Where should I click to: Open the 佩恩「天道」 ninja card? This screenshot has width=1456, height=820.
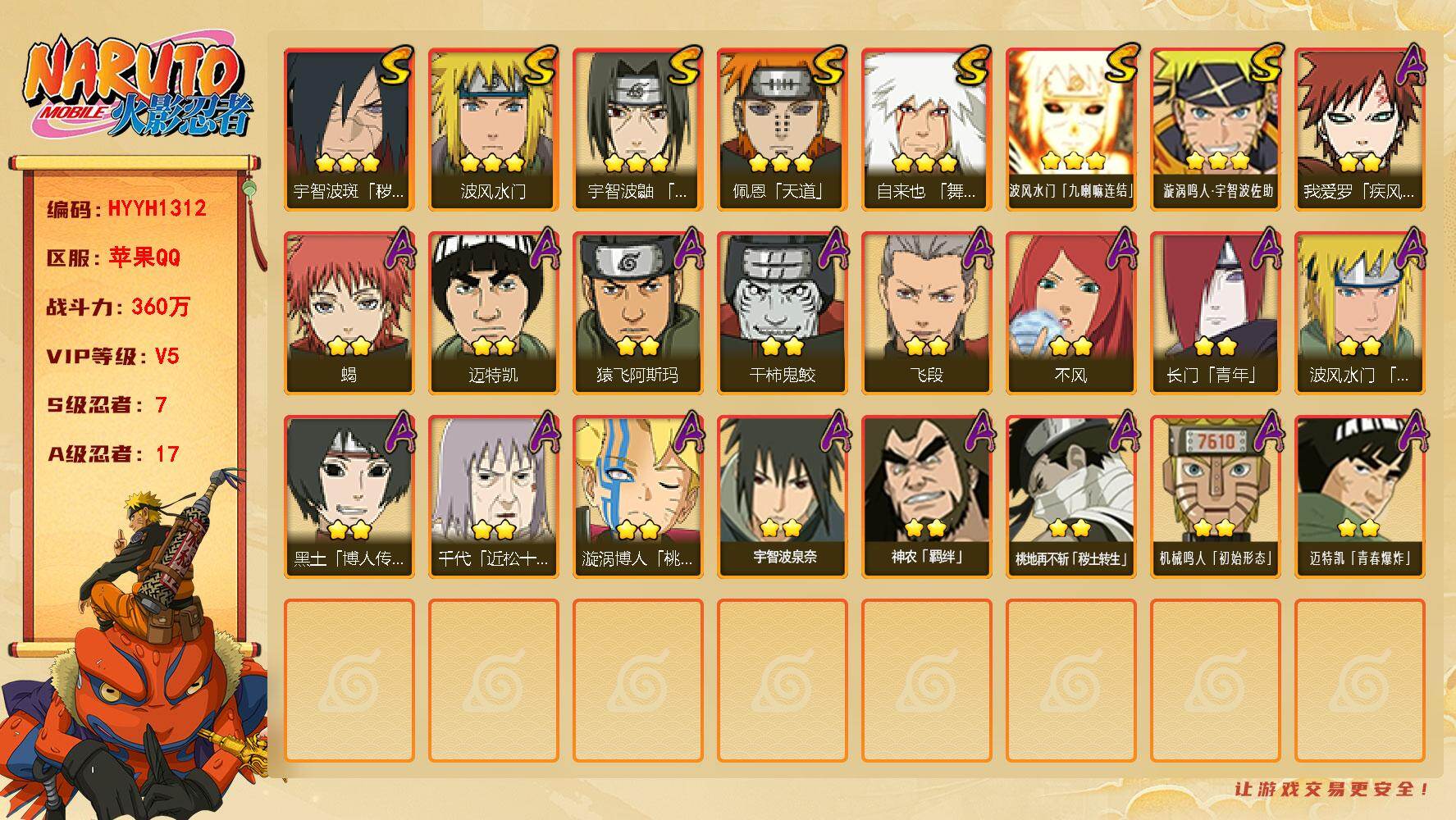782,130
